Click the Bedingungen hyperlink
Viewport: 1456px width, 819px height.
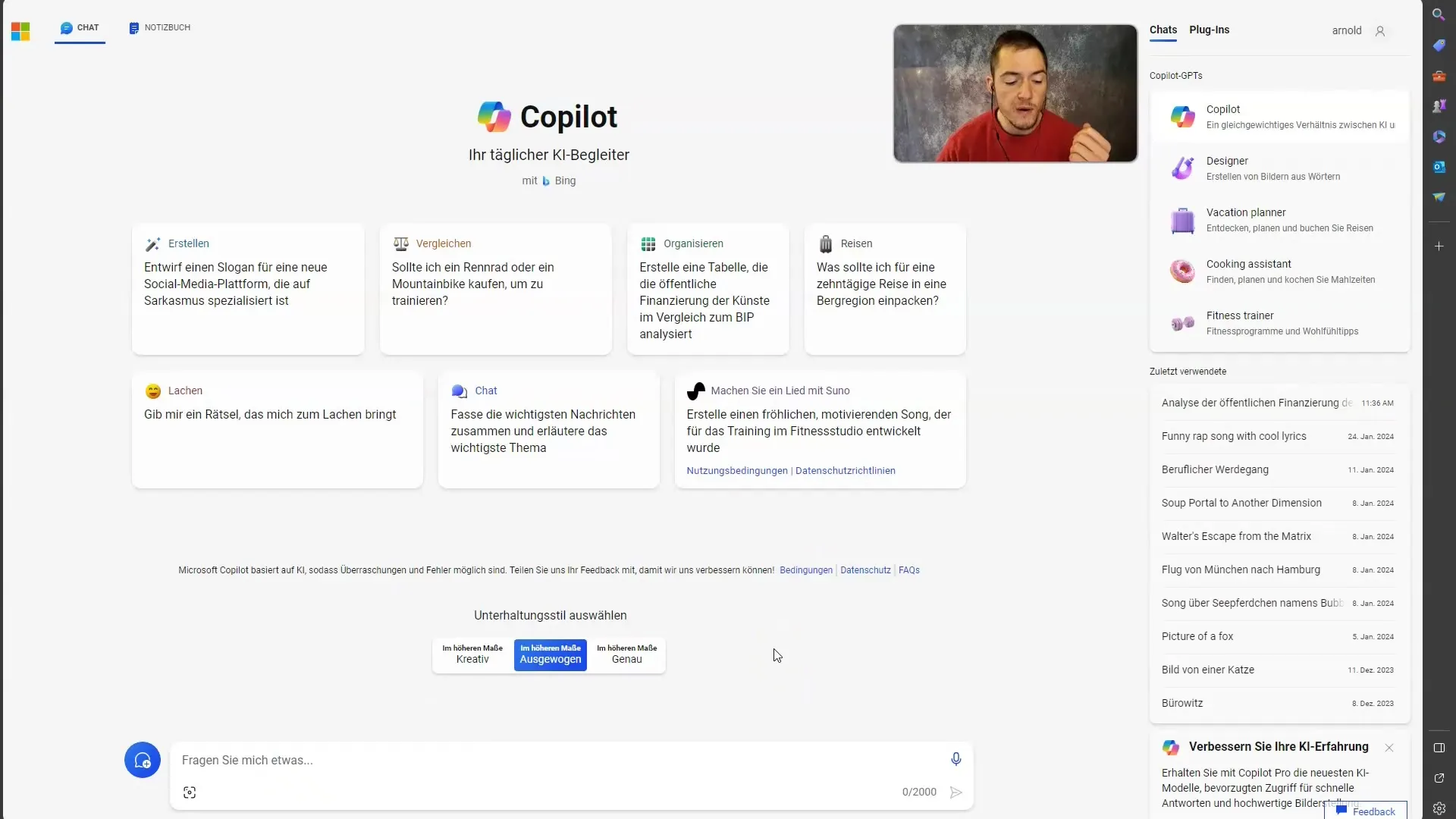click(x=806, y=570)
